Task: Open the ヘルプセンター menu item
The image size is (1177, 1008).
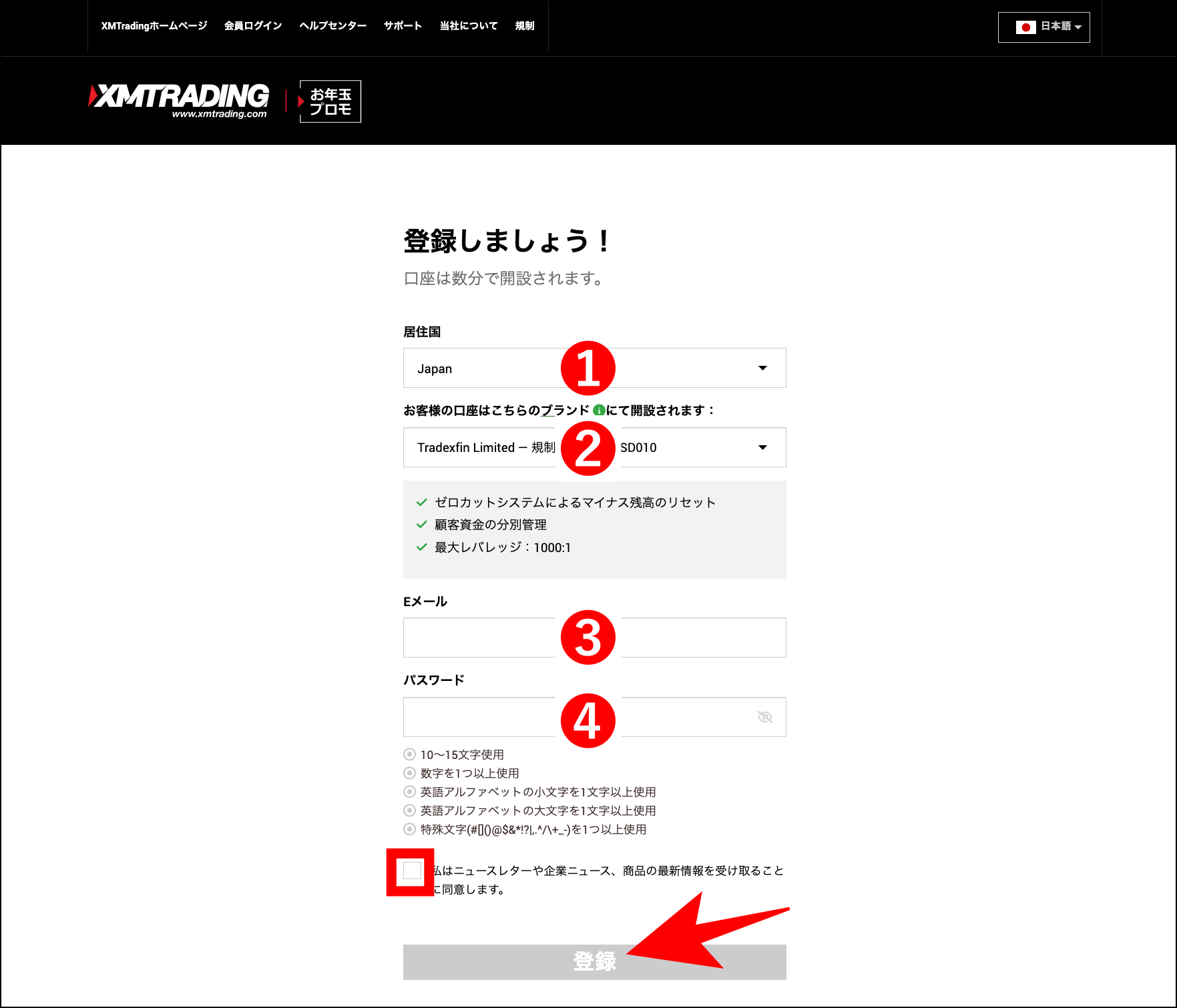Action: tap(332, 25)
